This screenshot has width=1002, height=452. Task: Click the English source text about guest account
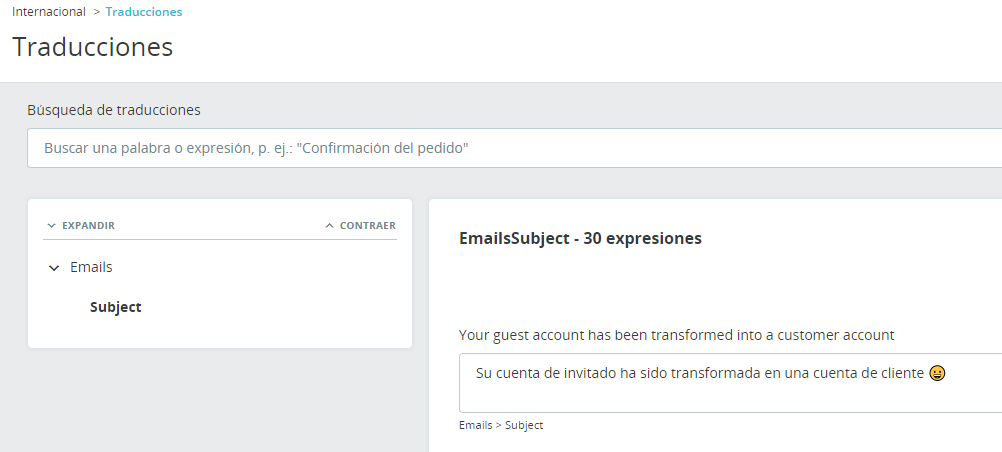pos(676,335)
